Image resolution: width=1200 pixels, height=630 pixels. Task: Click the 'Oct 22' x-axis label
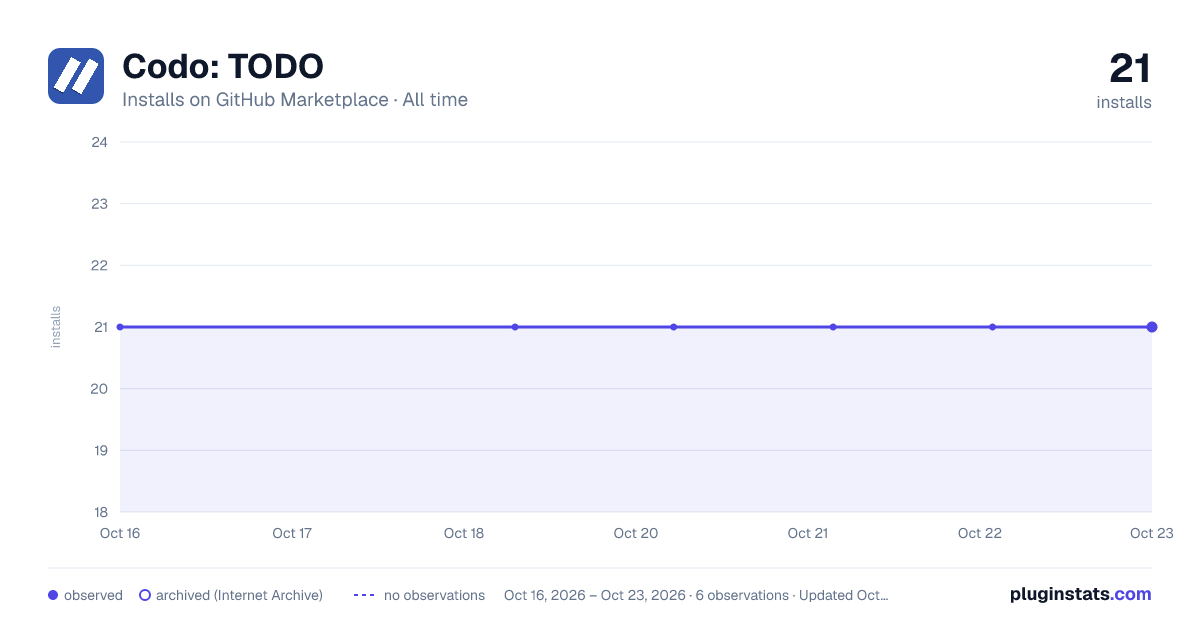click(x=980, y=533)
